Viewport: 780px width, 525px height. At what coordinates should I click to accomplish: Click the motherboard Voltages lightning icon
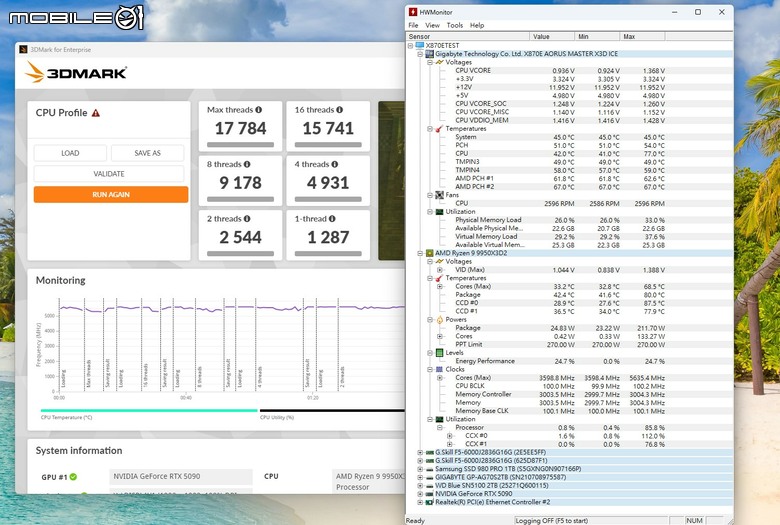click(x=439, y=62)
